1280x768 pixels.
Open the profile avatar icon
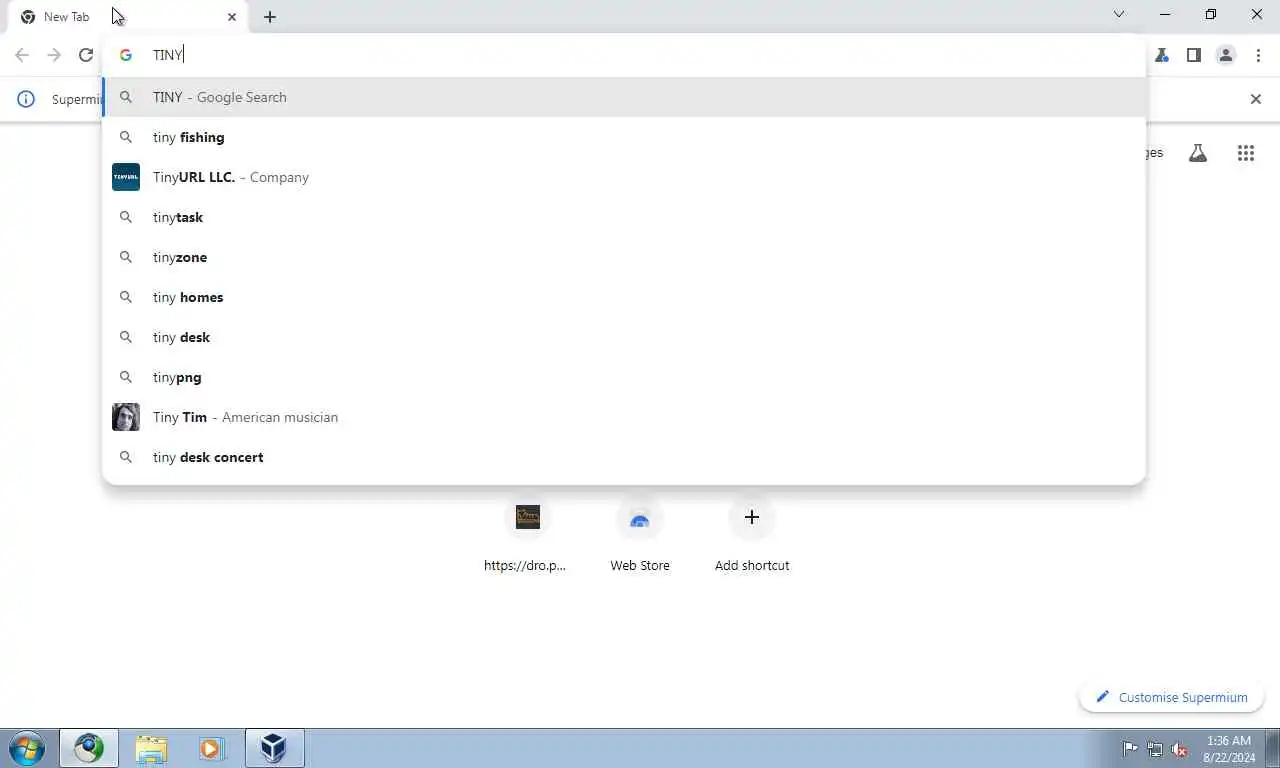[1226, 55]
